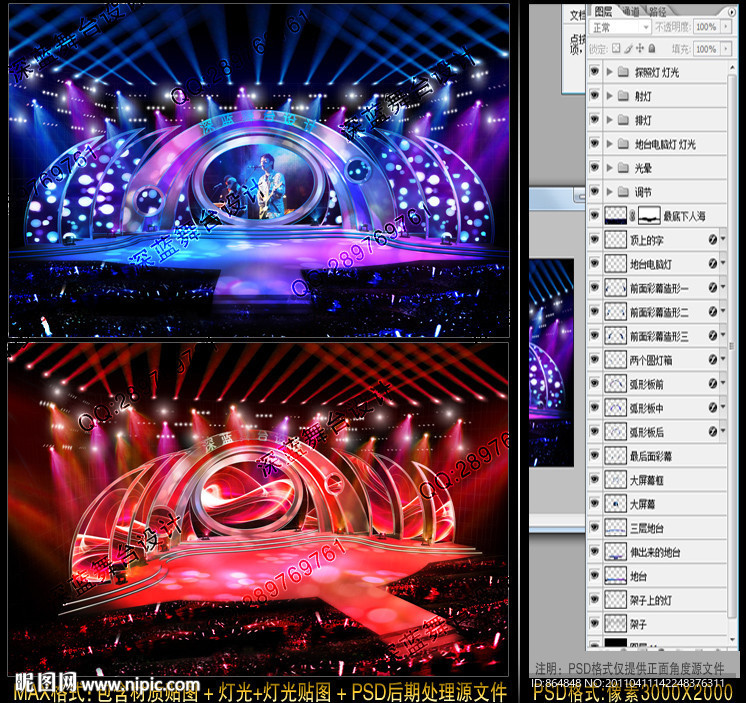Viewport: 746px width, 703px height.
Task: Click the lock position move icon
Action: click(x=642, y=48)
